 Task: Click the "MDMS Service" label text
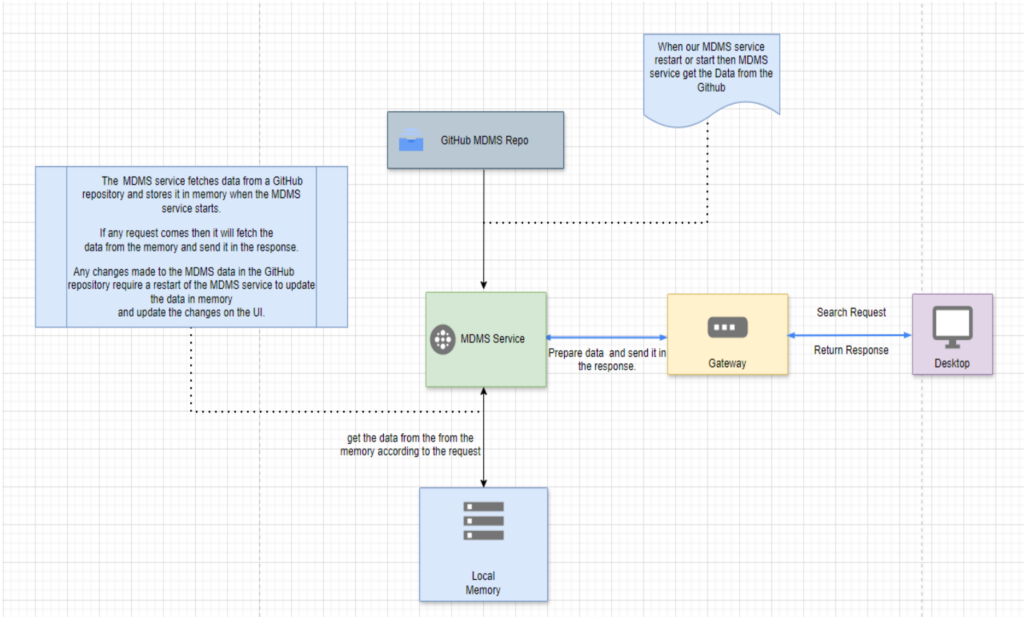point(492,340)
